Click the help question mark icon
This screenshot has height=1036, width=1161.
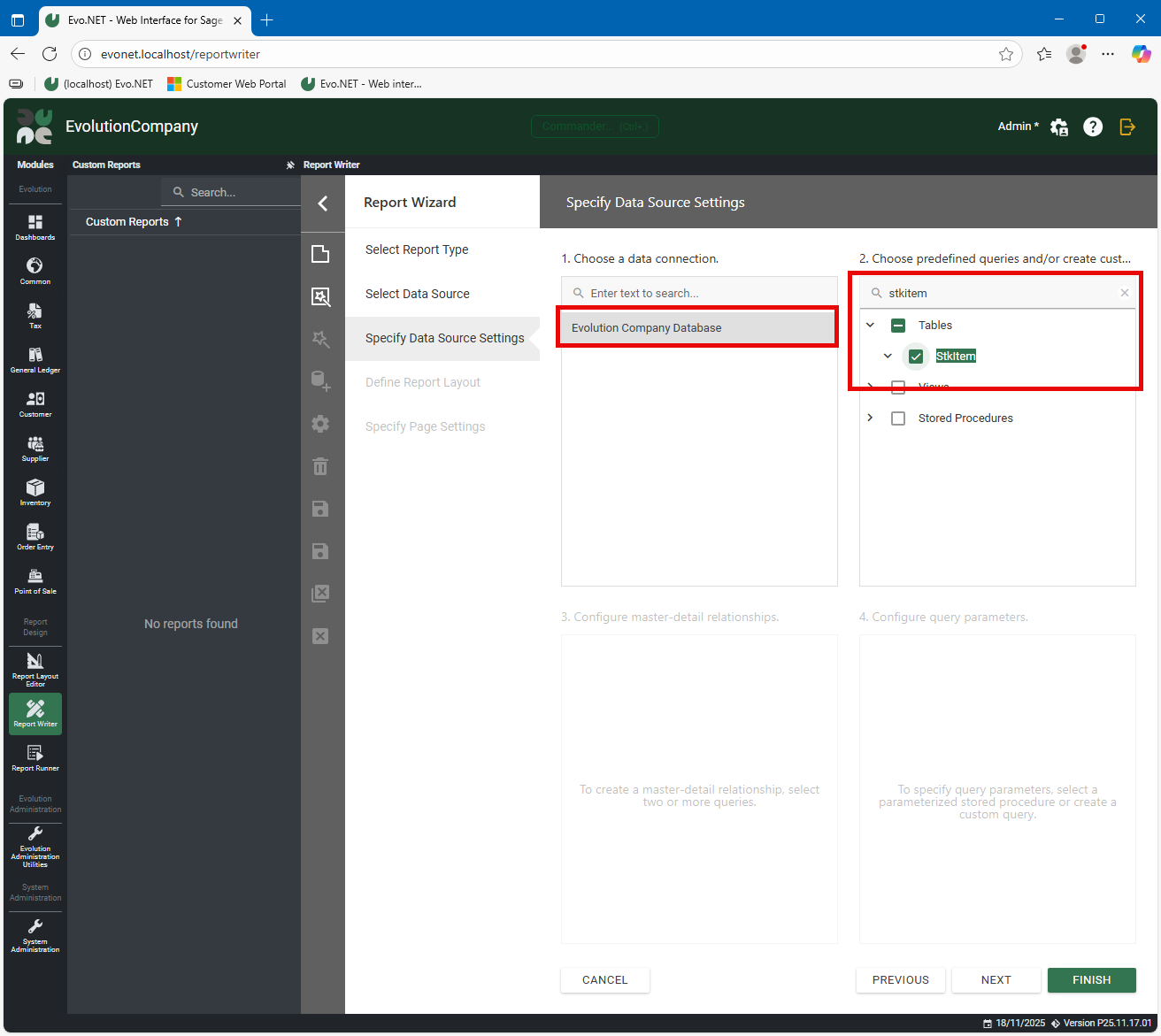pyautogui.click(x=1093, y=127)
